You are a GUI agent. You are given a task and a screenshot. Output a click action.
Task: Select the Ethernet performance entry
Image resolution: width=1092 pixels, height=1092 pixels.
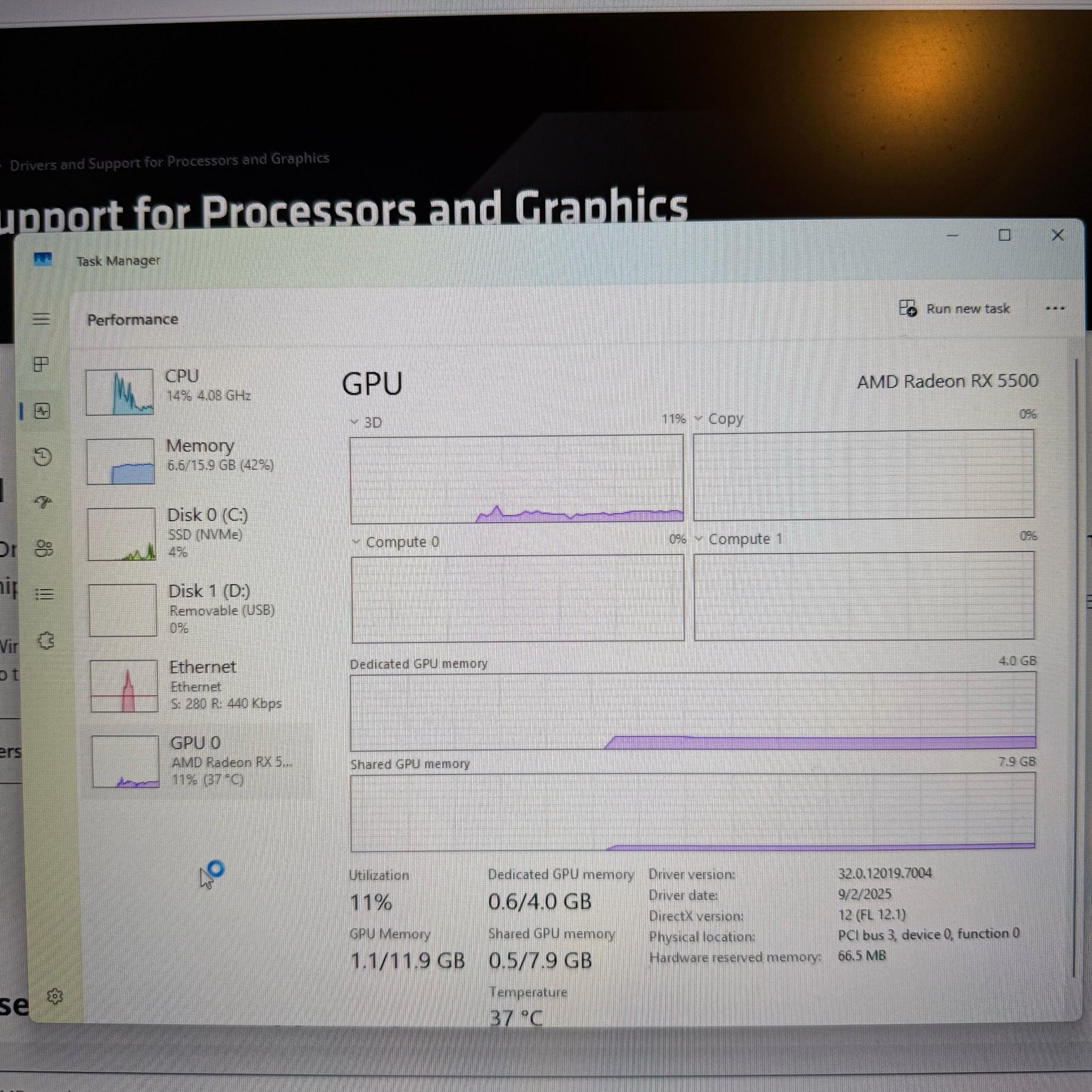(x=198, y=686)
